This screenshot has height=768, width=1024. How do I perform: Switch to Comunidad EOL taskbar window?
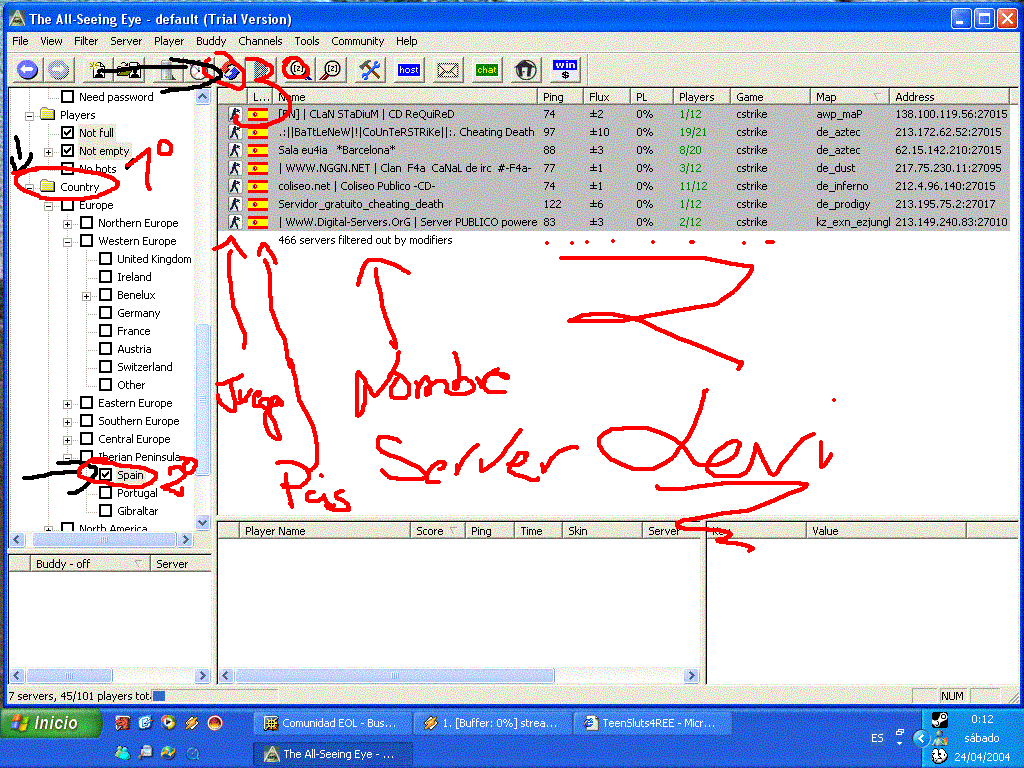click(332, 723)
